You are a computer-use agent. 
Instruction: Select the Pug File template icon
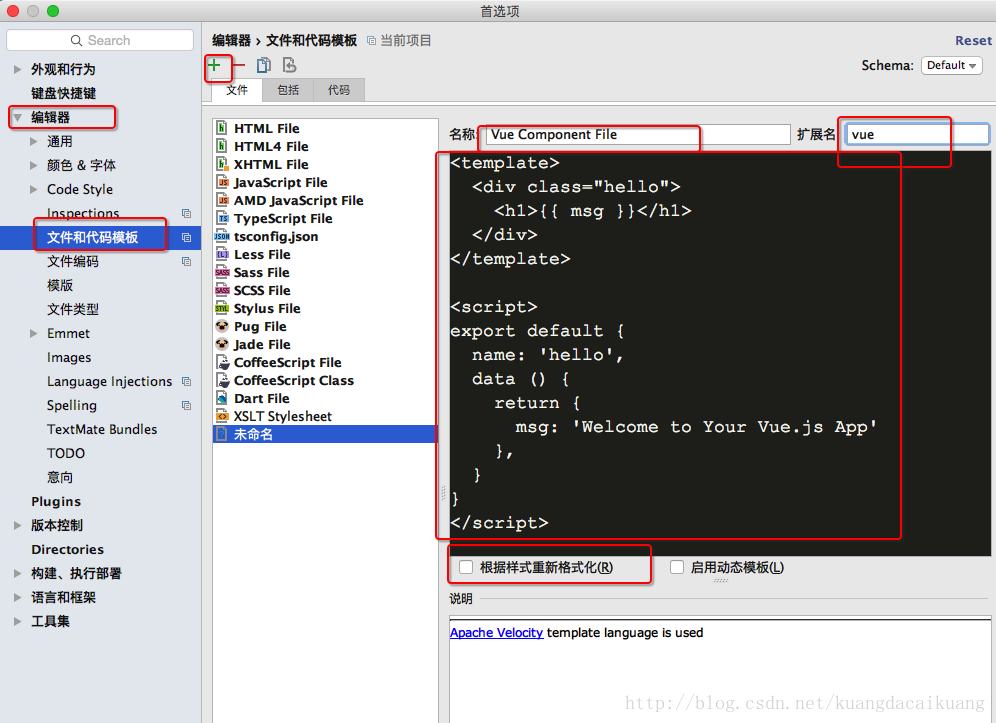click(222, 326)
